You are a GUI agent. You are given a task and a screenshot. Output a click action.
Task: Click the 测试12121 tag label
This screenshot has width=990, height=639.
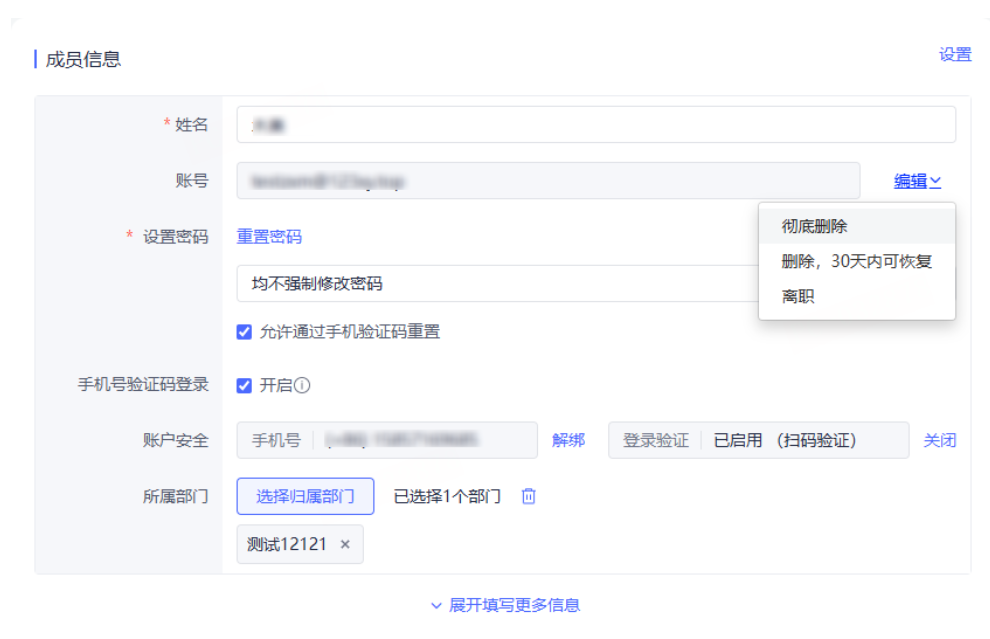[x=287, y=544]
